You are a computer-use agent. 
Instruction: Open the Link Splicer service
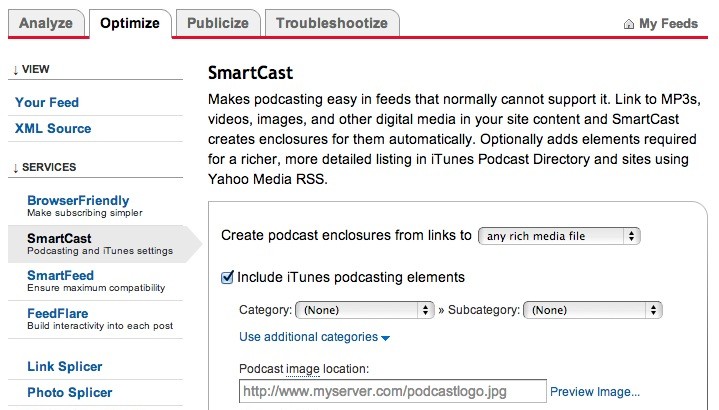(x=65, y=367)
